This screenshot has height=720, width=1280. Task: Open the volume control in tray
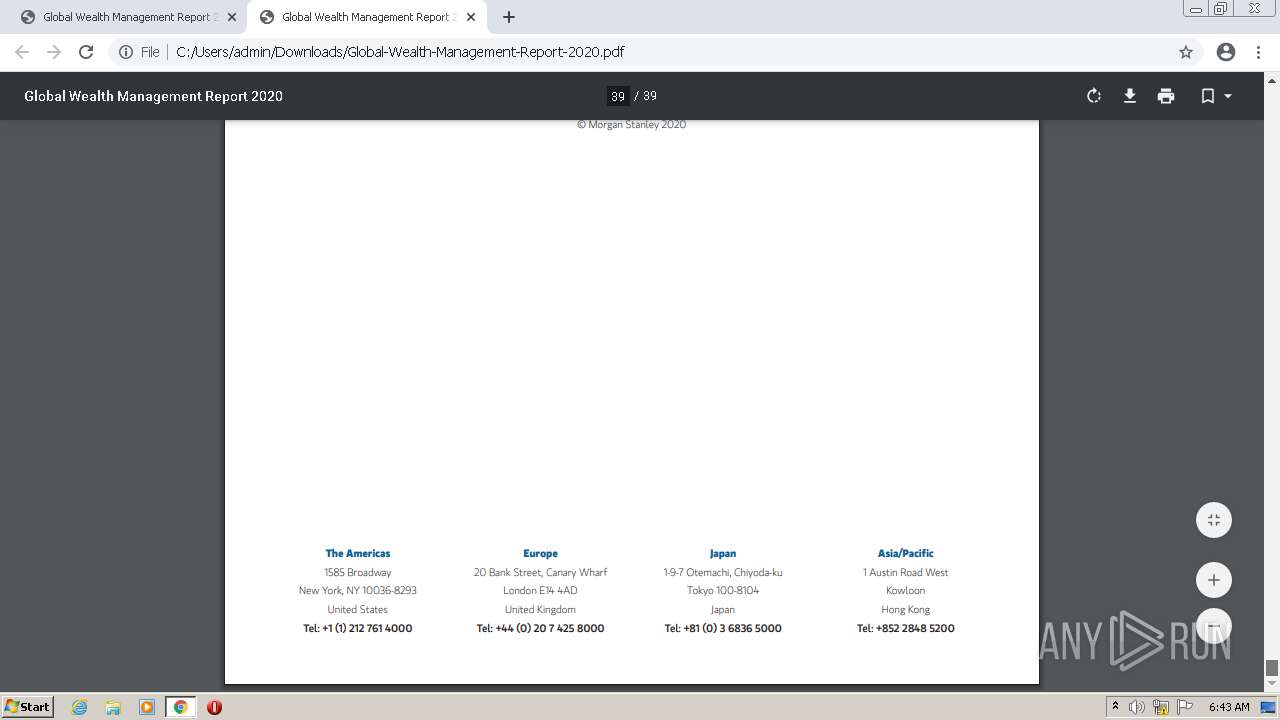coord(1137,707)
